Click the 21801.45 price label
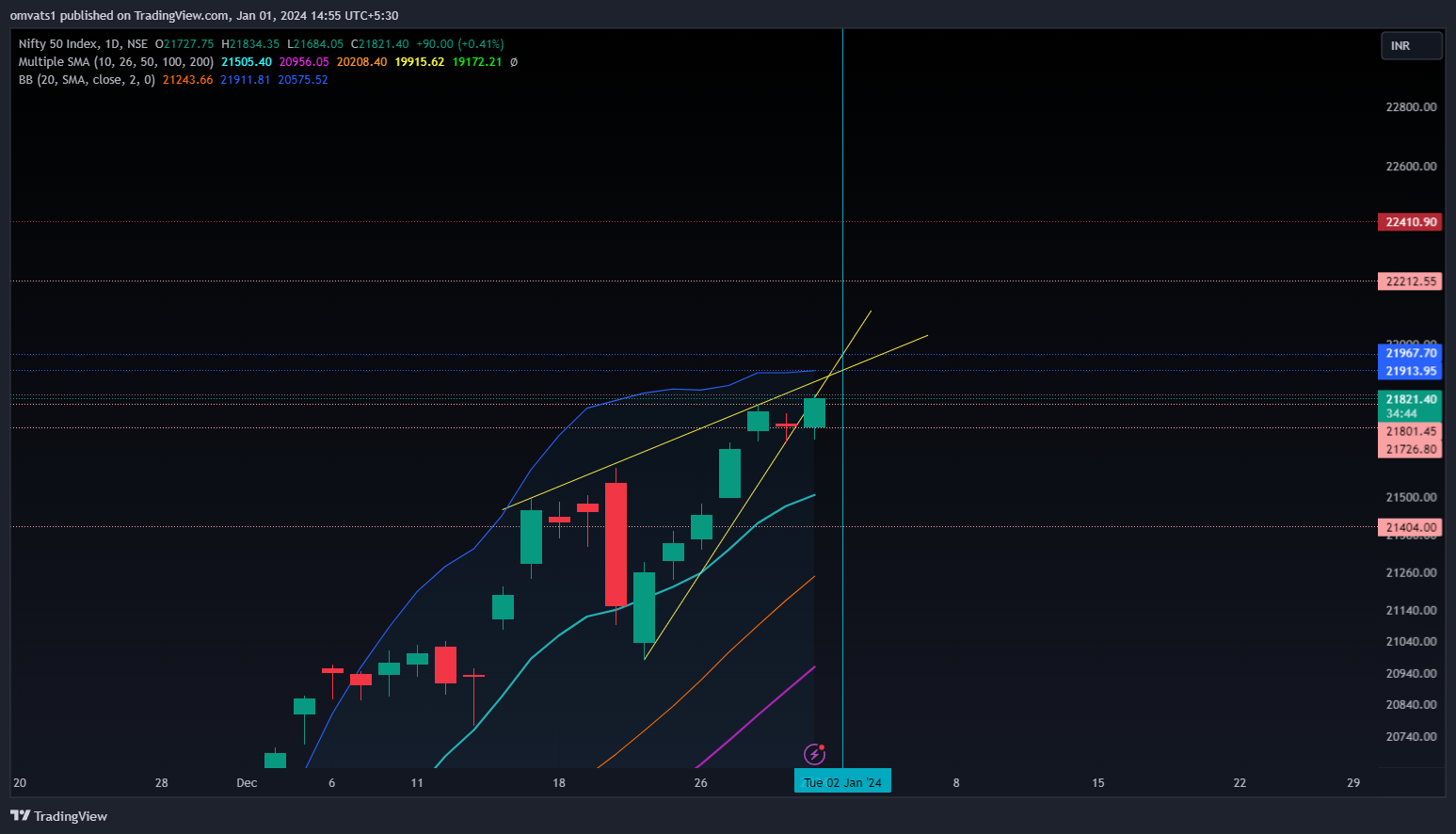This screenshot has height=834, width=1456. (x=1410, y=431)
